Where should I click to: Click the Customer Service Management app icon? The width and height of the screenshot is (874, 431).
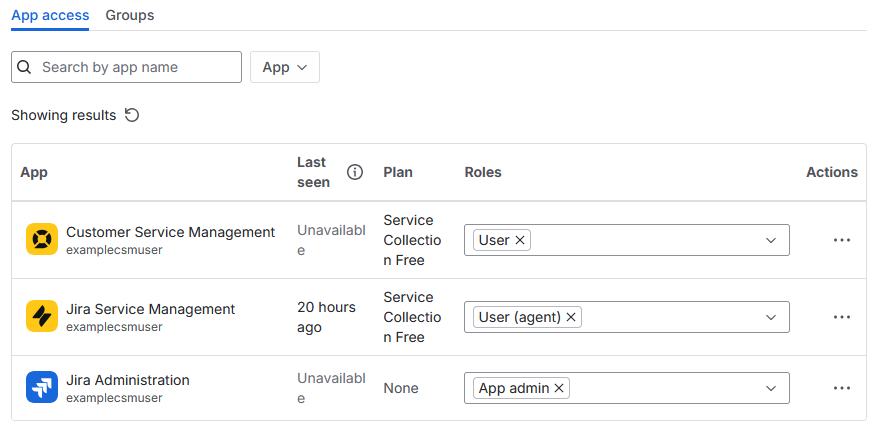(42, 240)
